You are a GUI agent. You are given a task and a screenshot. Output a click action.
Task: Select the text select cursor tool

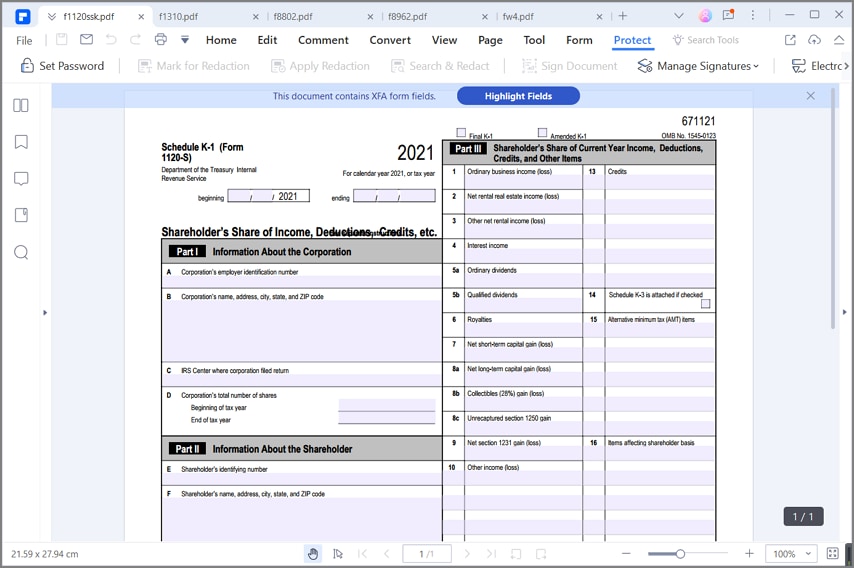(x=338, y=554)
